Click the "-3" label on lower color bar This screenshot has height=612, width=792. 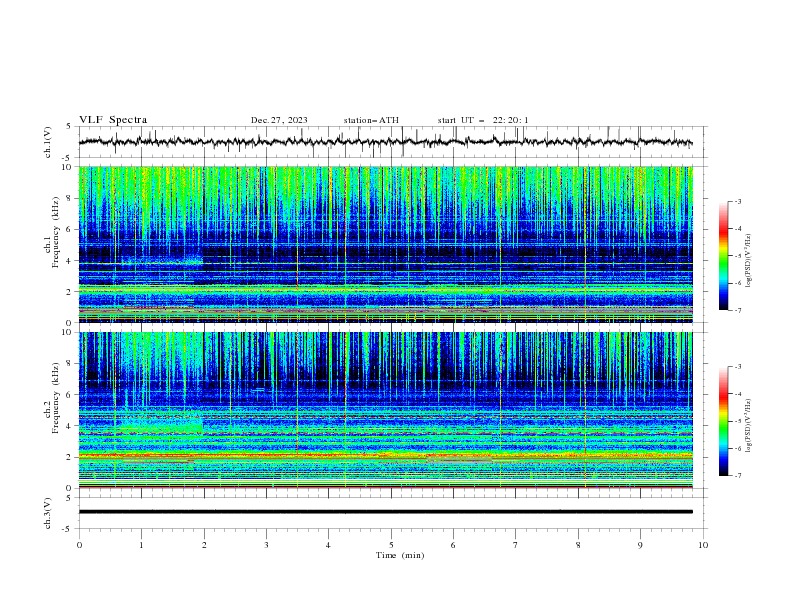coord(737,367)
